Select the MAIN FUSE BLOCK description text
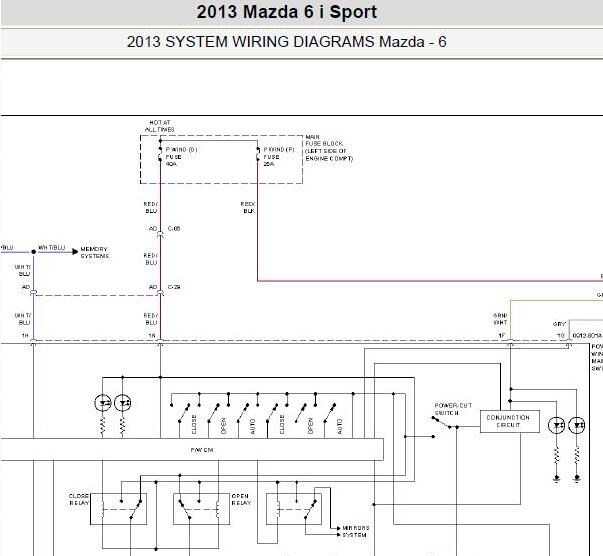603x556 pixels. pos(329,148)
